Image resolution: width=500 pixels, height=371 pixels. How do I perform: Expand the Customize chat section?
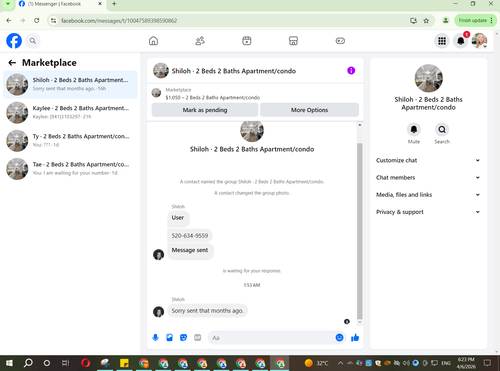[428, 160]
